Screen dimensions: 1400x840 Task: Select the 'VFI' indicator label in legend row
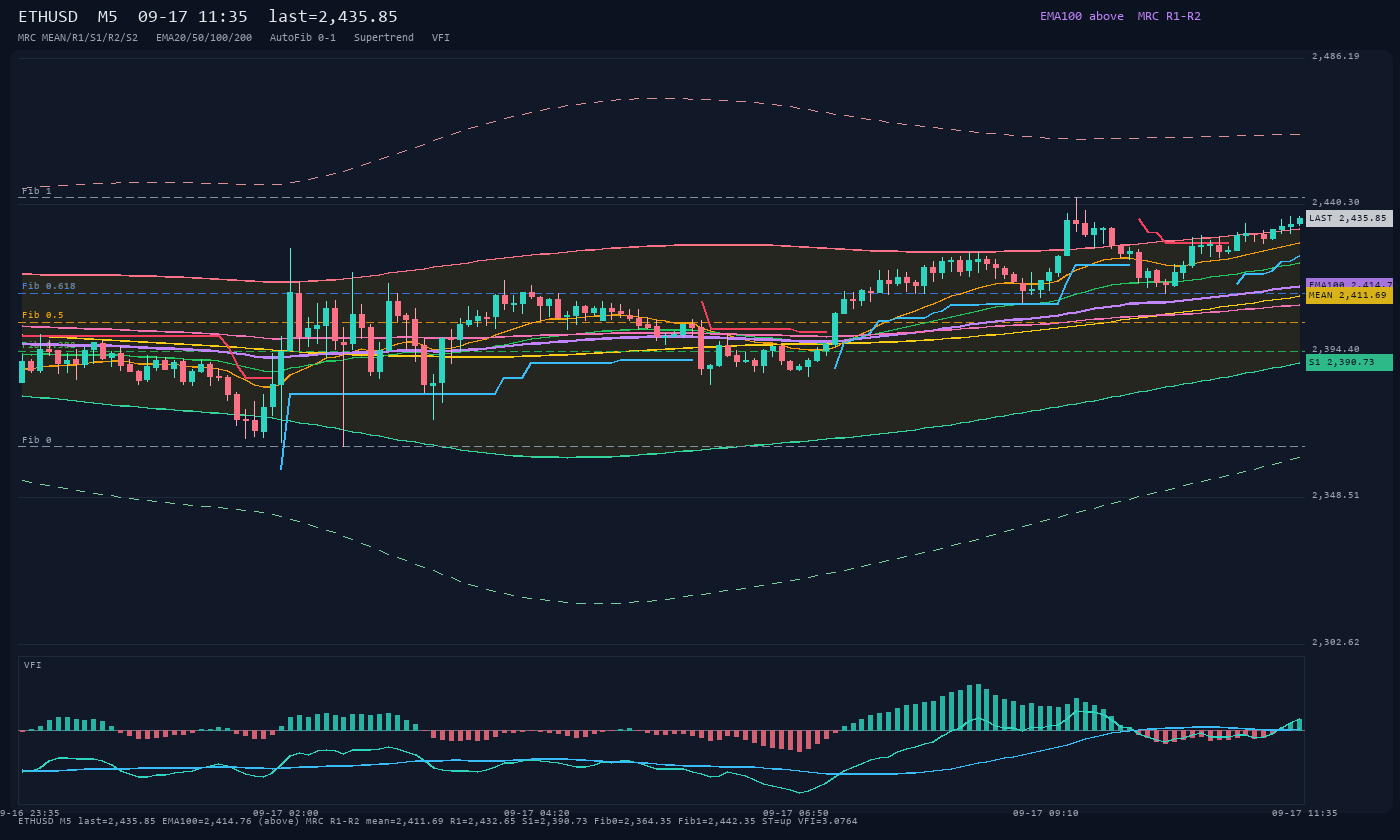coord(441,37)
